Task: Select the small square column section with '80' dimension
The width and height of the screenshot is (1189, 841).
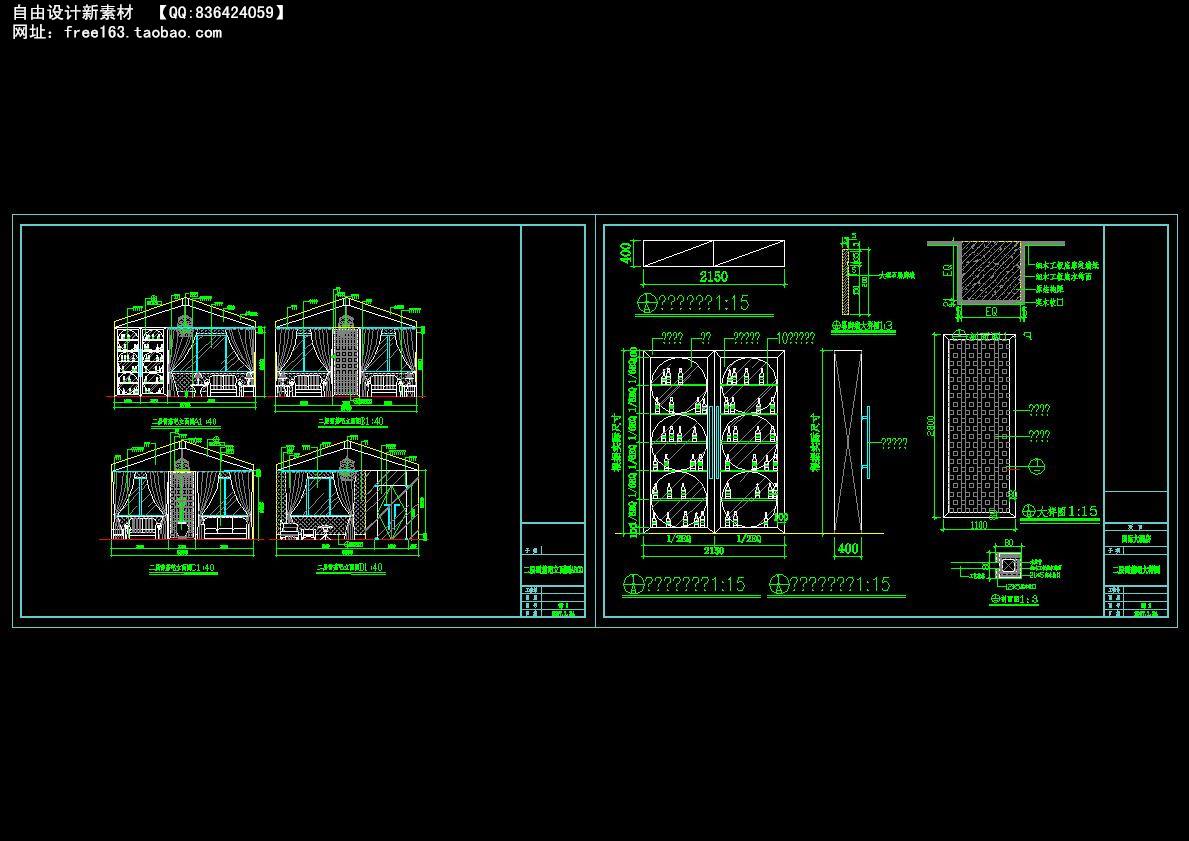Action: point(1009,566)
